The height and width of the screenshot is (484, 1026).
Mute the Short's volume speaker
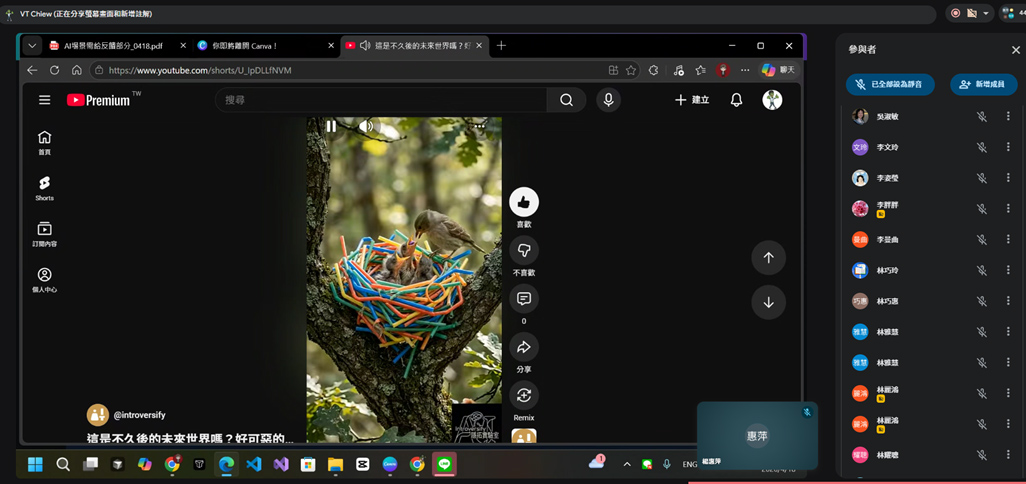pos(366,126)
